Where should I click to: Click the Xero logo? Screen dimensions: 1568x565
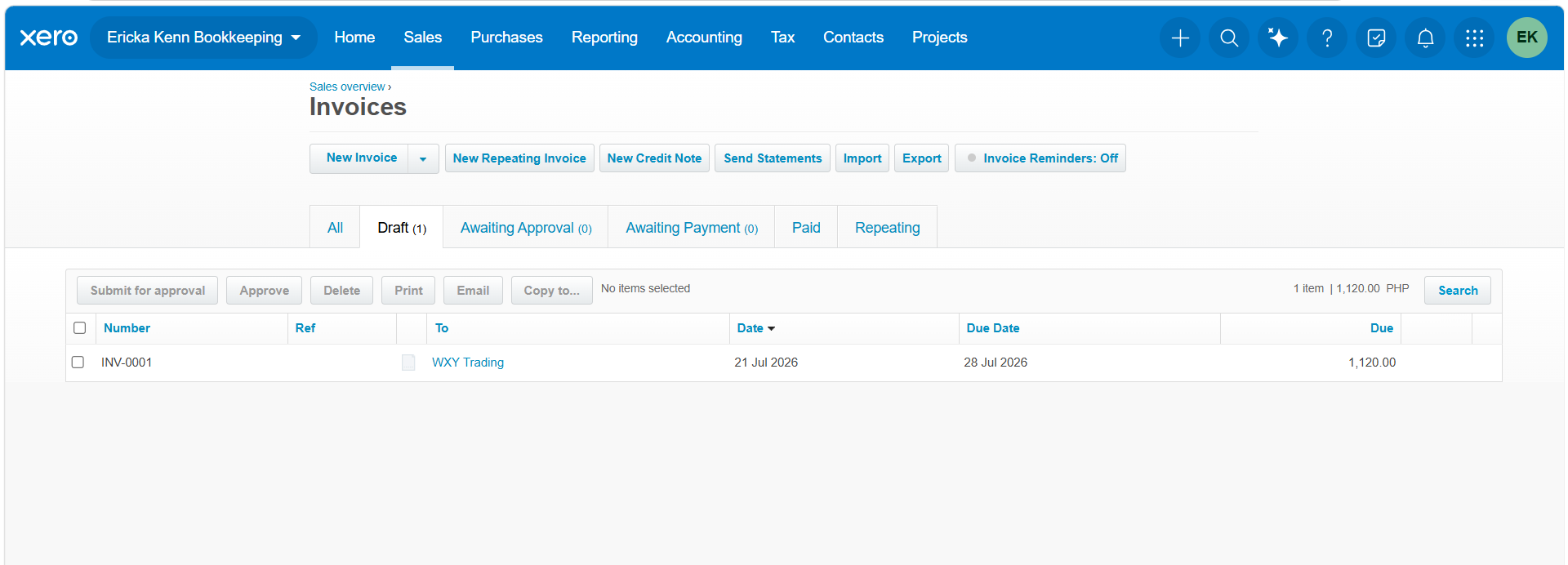click(x=49, y=38)
